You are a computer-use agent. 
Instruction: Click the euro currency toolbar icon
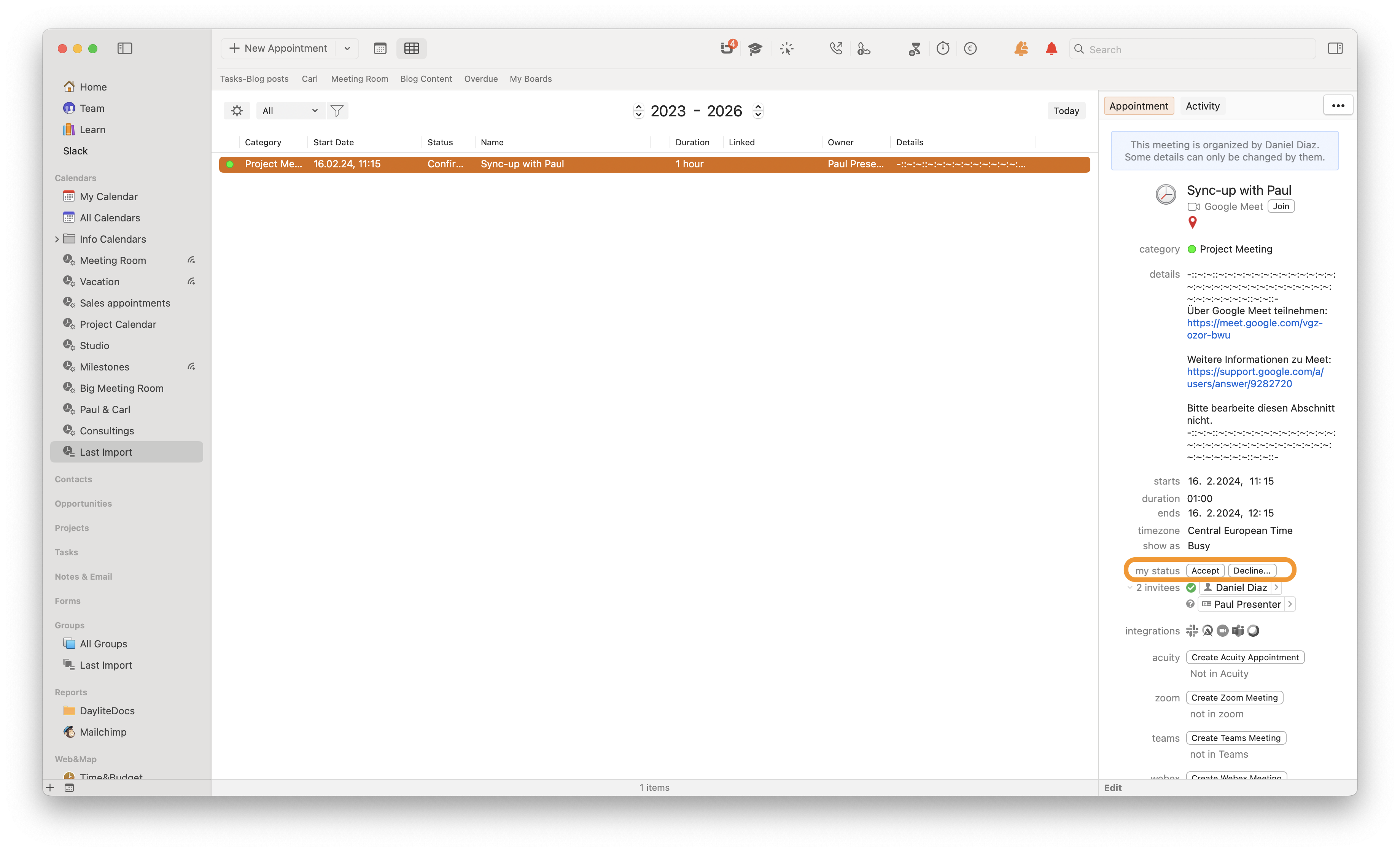click(x=970, y=49)
